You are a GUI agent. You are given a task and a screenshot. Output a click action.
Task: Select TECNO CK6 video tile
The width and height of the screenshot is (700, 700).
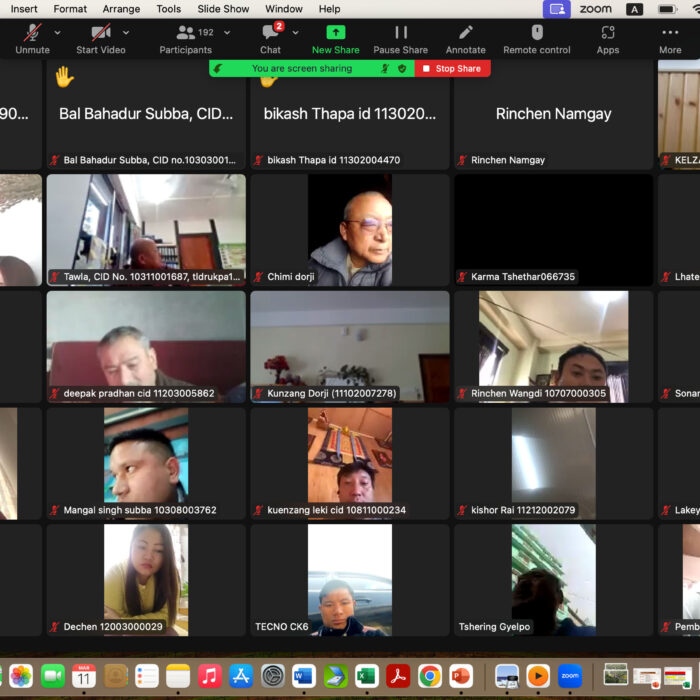[x=350, y=580]
